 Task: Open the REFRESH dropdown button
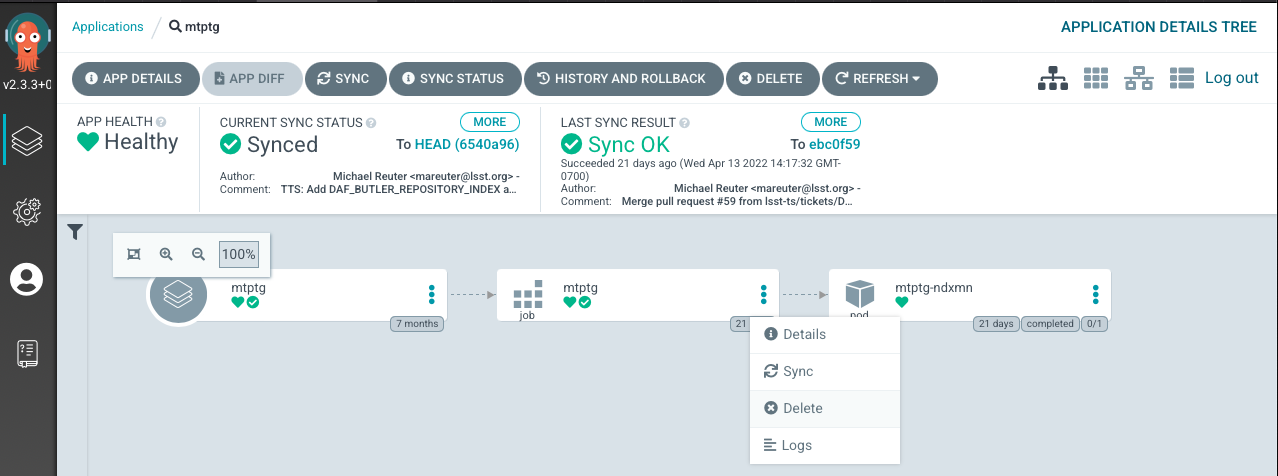click(x=879, y=79)
